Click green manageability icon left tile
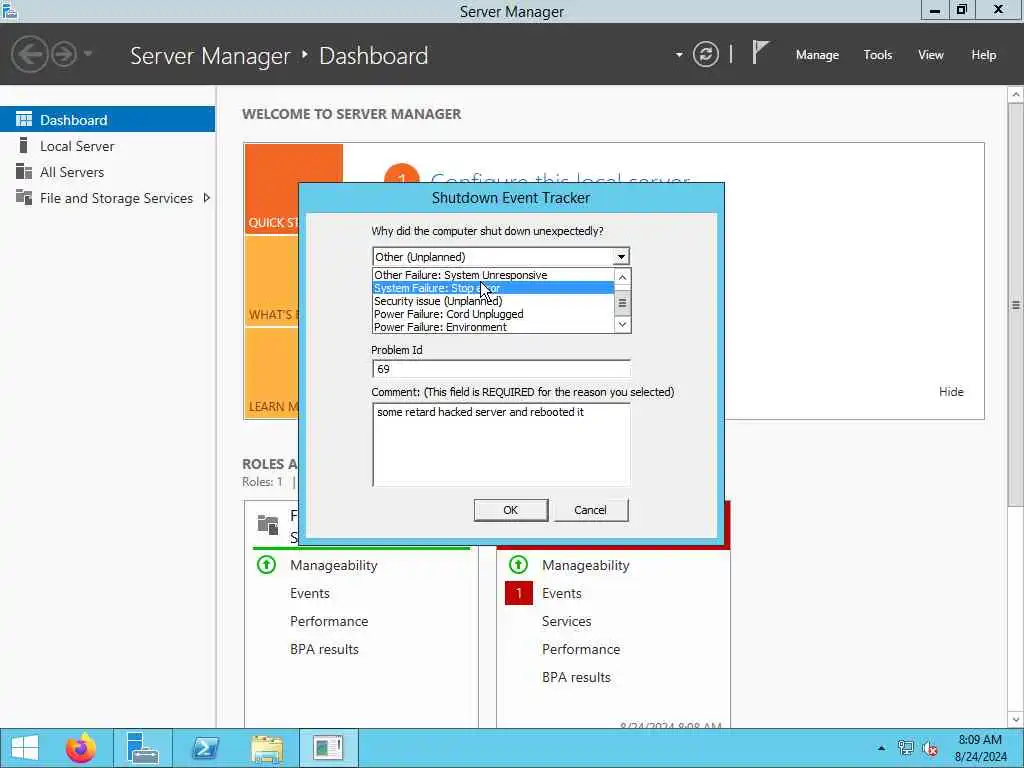Viewport: 1024px width, 768px height. point(266,564)
